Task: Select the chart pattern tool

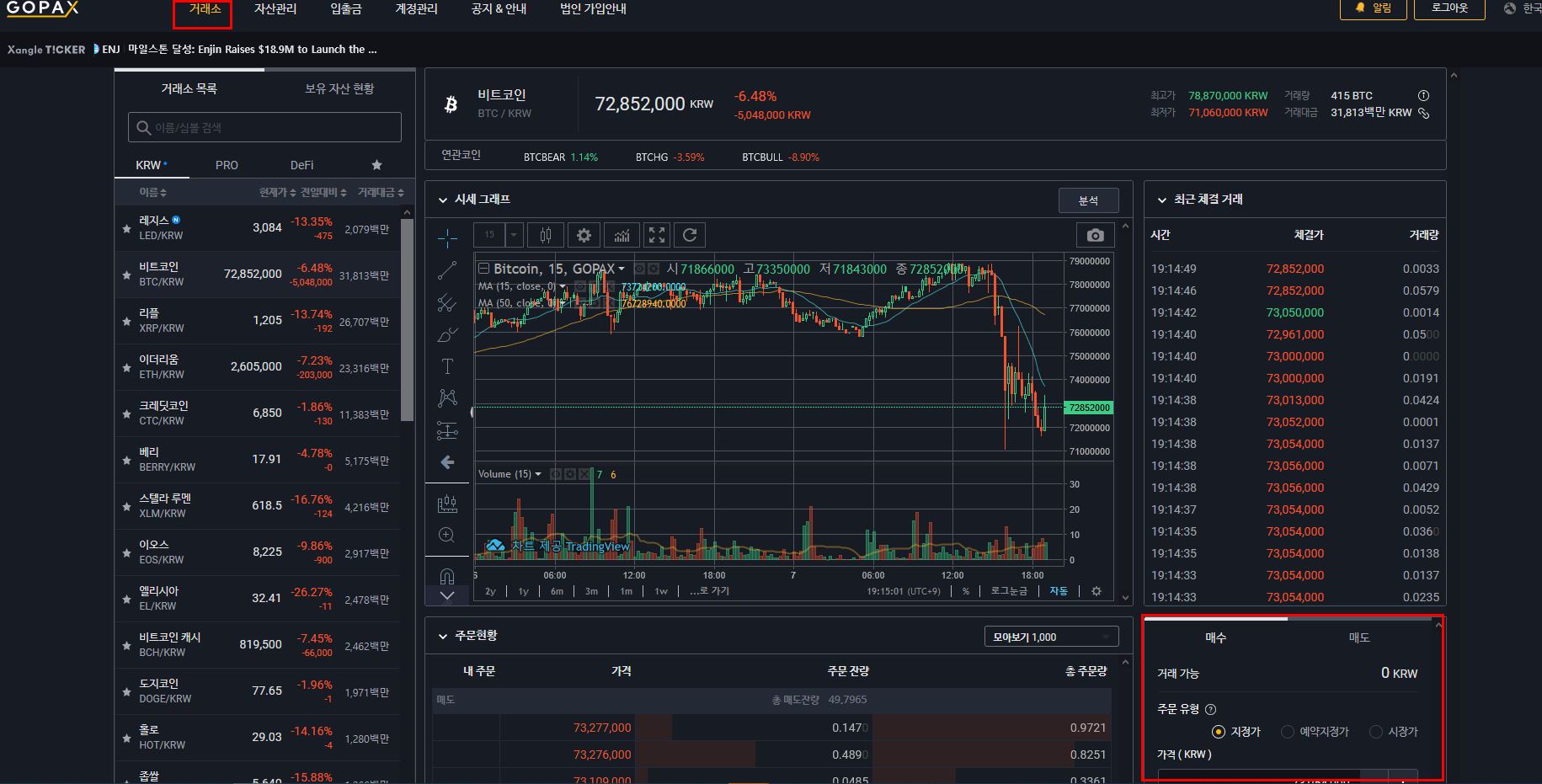Action: pos(447,397)
